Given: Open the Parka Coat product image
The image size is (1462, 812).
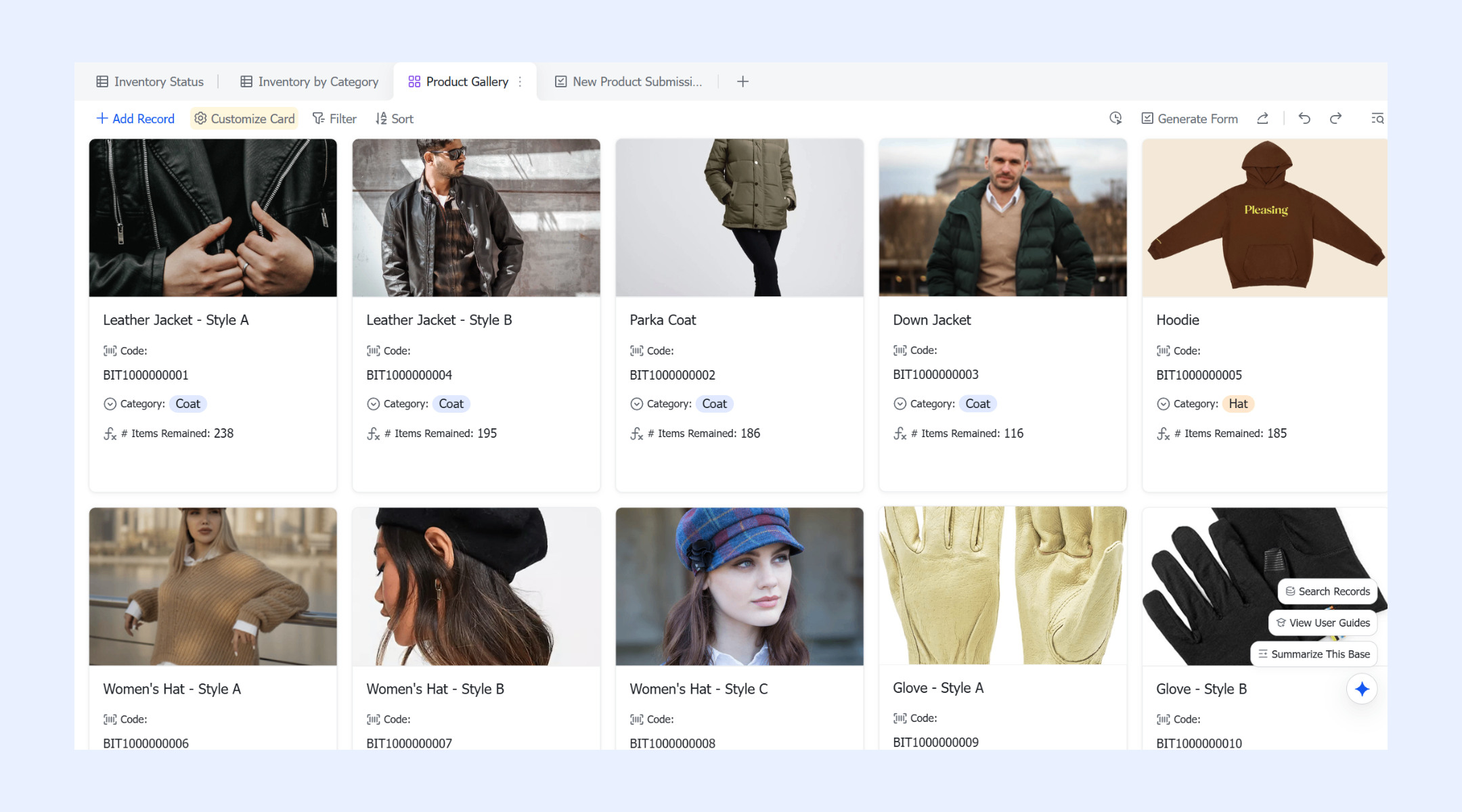Looking at the screenshot, I should pyautogui.click(x=740, y=218).
